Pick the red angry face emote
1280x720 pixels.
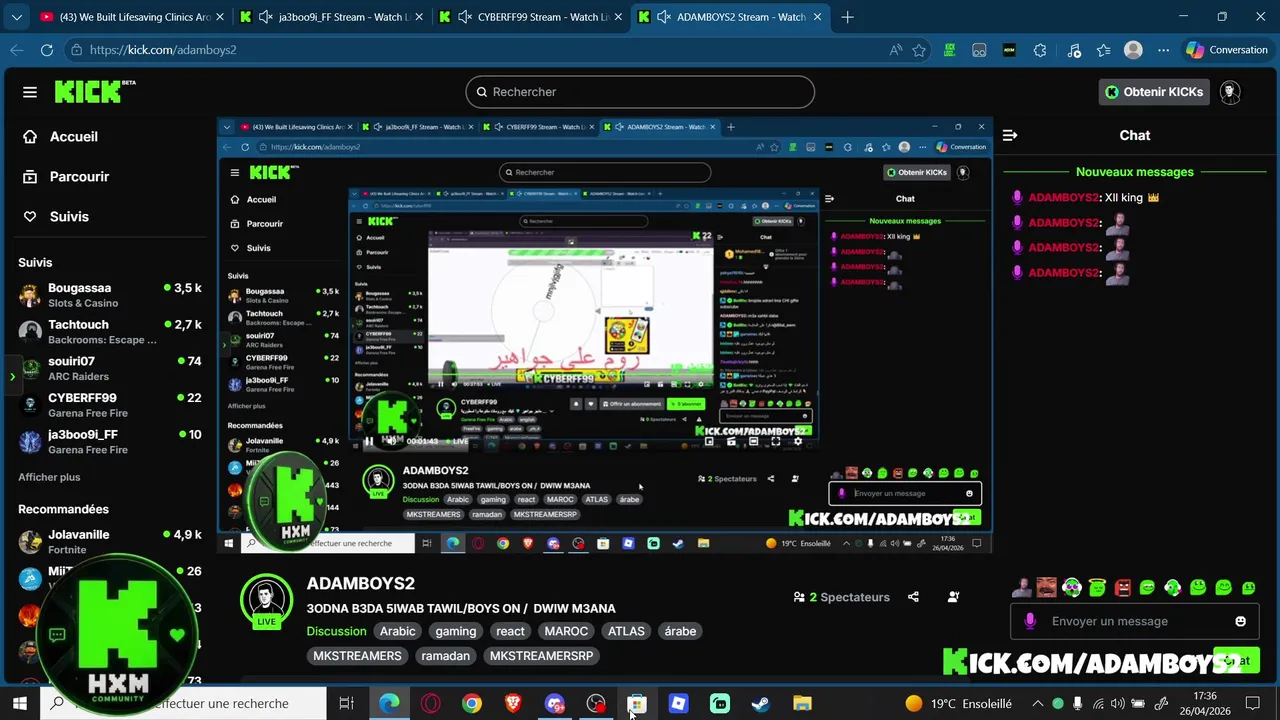1122,587
